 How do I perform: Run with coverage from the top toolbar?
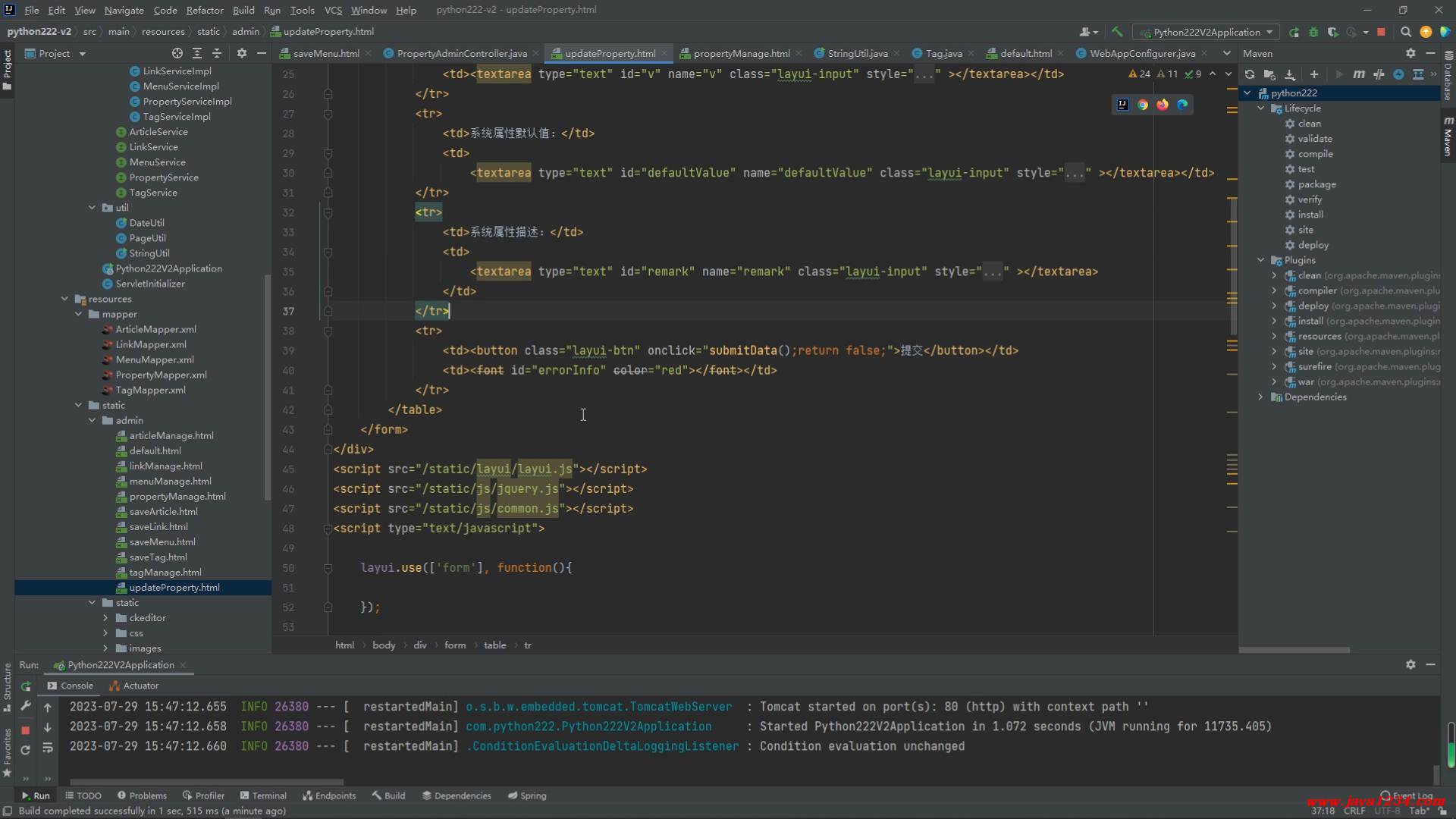[1332, 32]
